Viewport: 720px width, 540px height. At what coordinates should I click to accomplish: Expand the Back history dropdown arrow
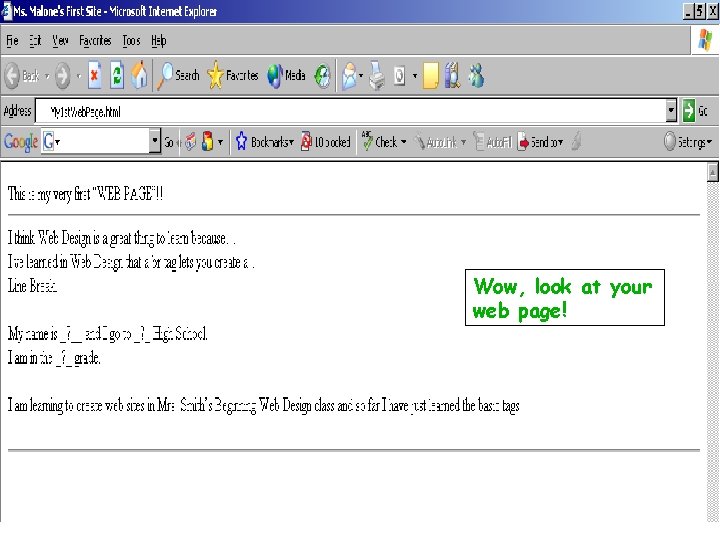click(x=47, y=76)
